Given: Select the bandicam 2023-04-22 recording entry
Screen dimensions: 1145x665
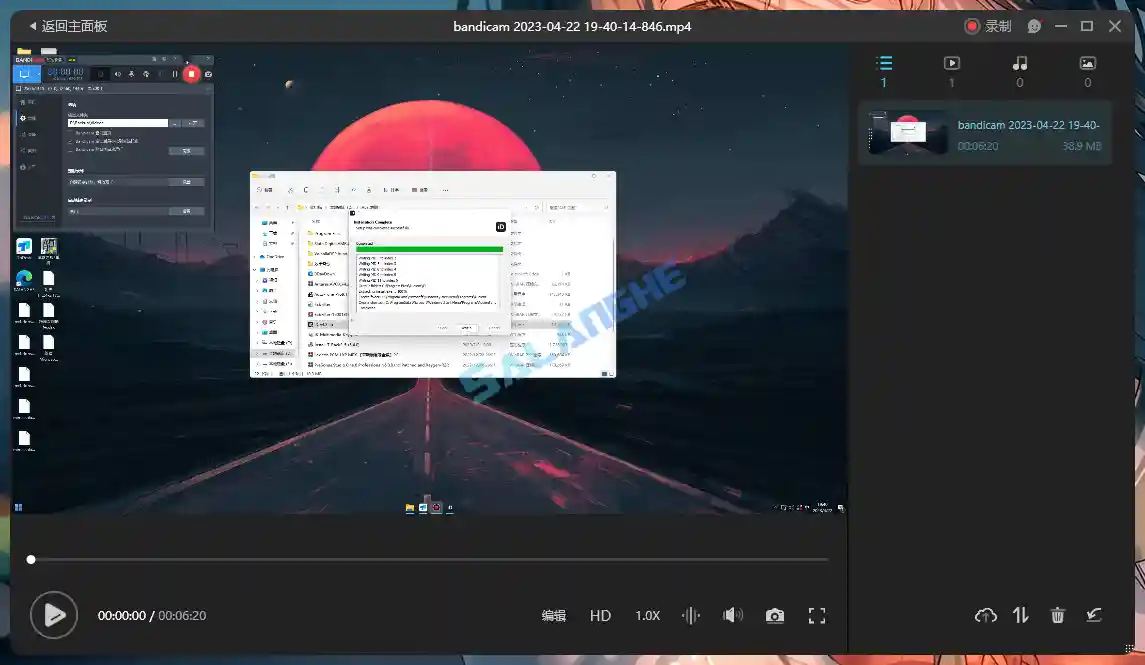Looking at the screenshot, I should 985,133.
